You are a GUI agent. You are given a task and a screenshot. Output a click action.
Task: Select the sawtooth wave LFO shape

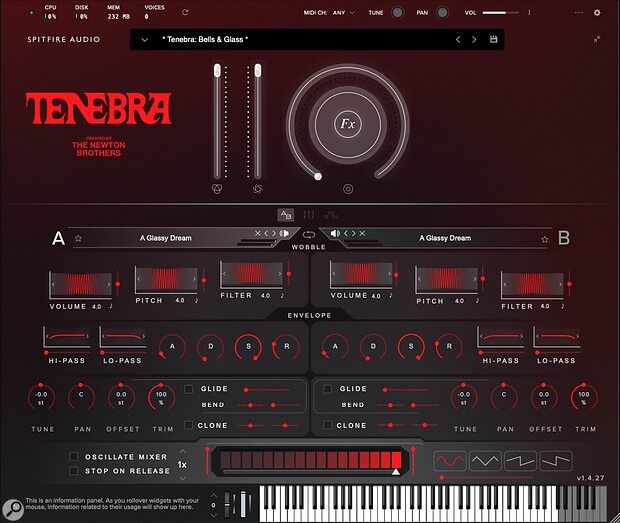coord(520,461)
